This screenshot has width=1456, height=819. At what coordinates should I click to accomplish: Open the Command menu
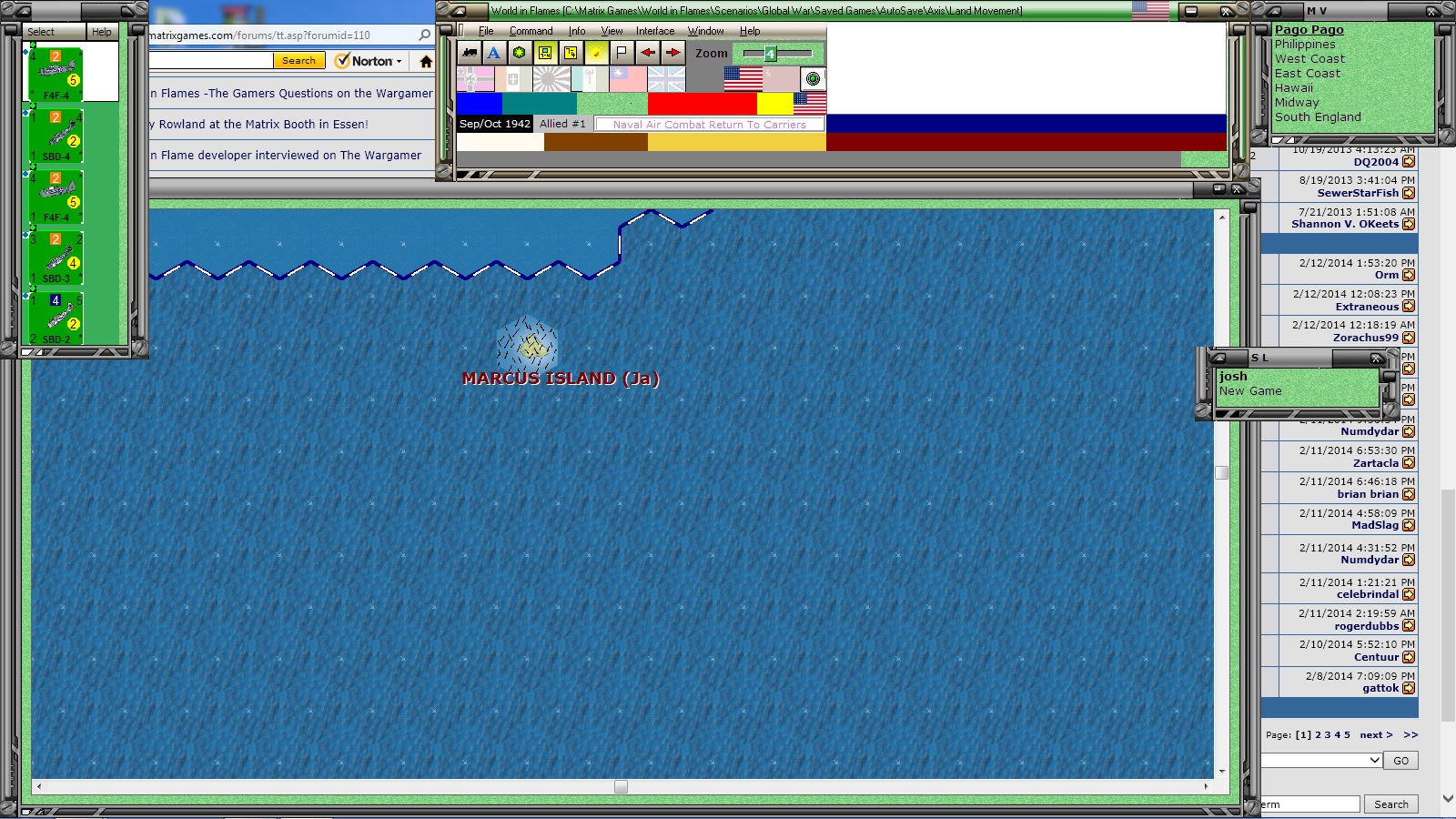(531, 31)
